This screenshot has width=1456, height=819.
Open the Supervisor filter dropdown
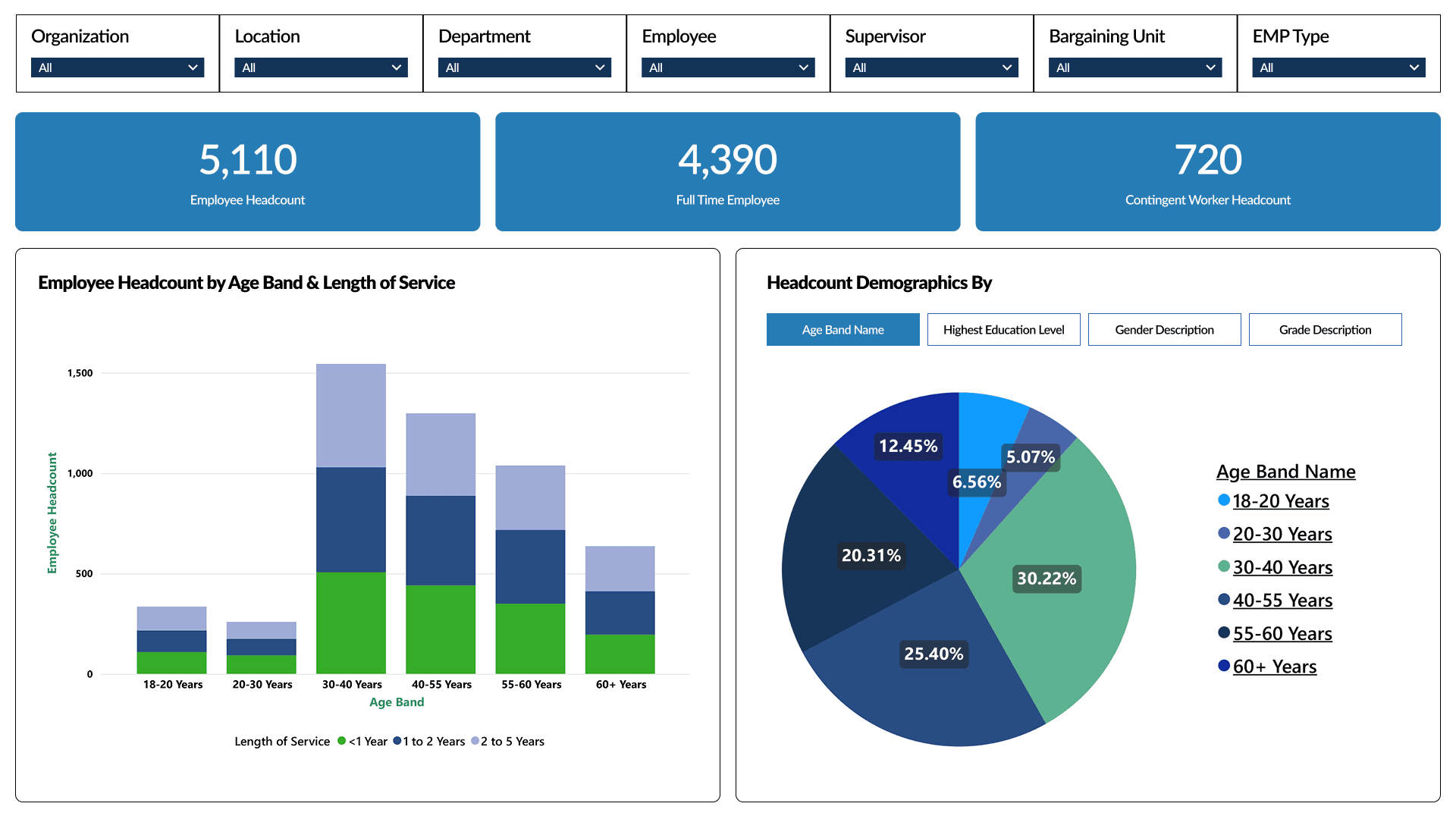coord(931,67)
